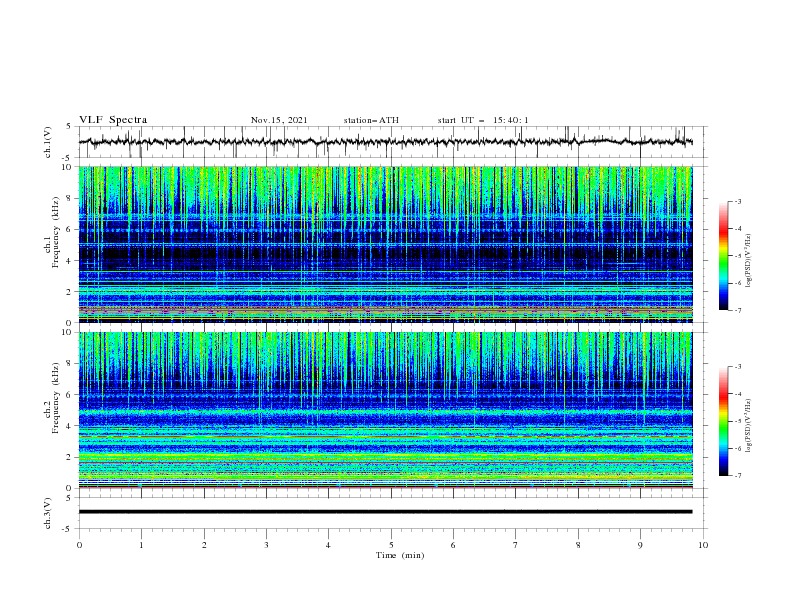Click the ch.1 voltage waveform trace
792x612 pixels.
point(385,142)
